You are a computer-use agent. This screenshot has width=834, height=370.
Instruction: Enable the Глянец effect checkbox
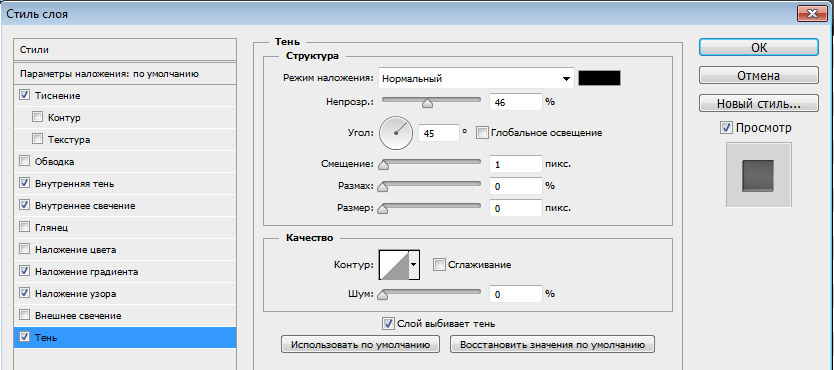pyautogui.click(x=24, y=228)
